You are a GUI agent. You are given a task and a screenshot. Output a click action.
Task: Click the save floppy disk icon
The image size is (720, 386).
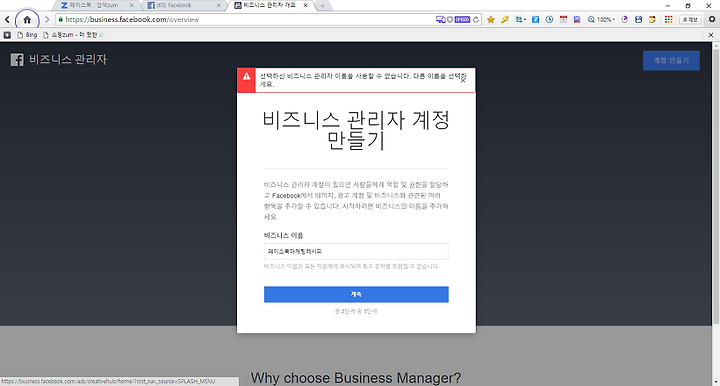click(x=638, y=19)
